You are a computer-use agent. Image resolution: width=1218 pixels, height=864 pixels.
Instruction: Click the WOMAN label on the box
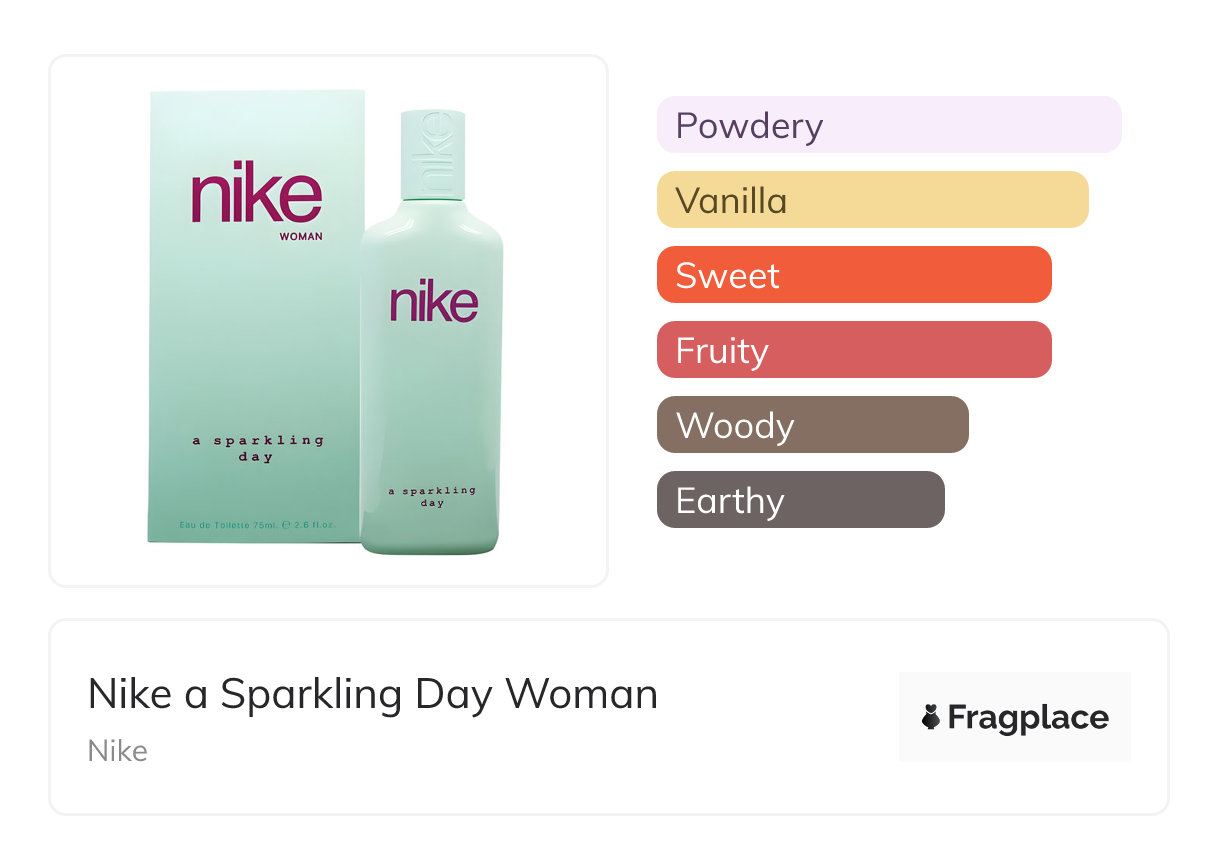coord(301,237)
